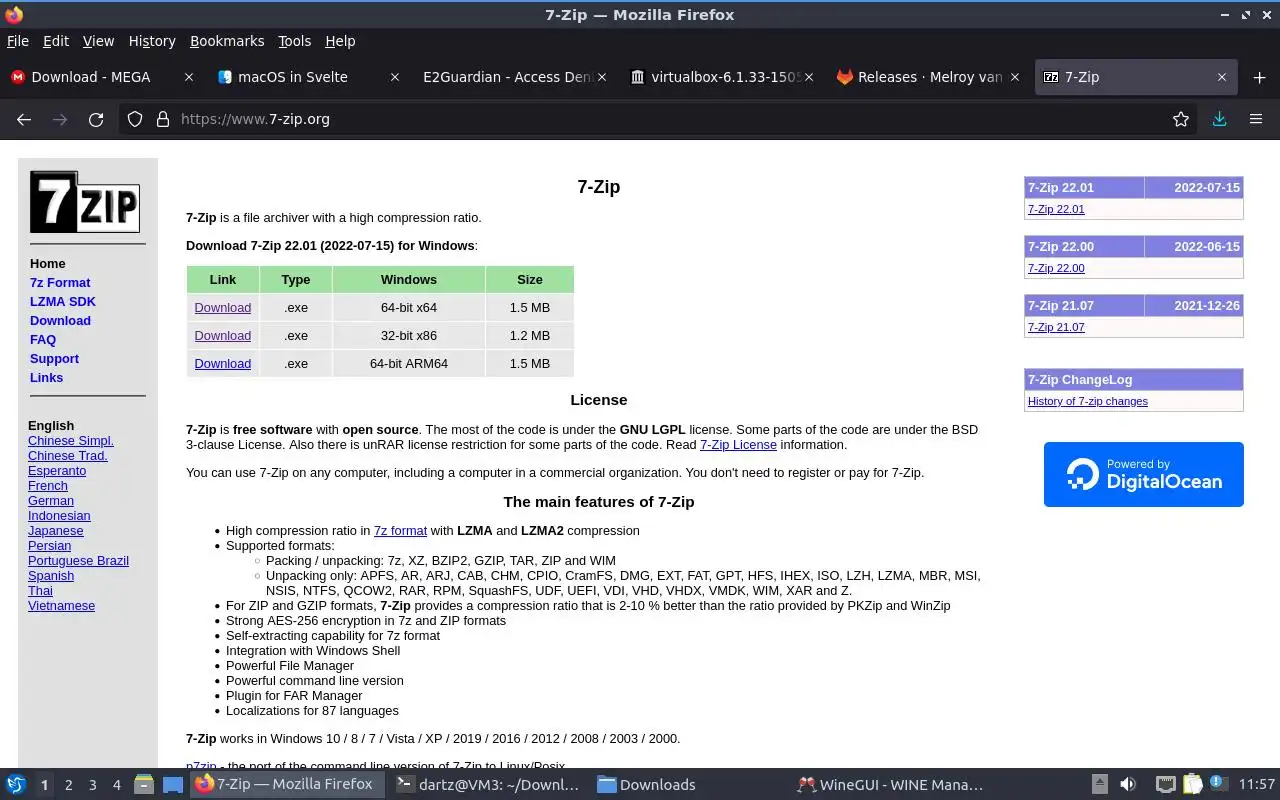Open the File menu
Viewport: 1280px width, 800px height.
pos(18,41)
